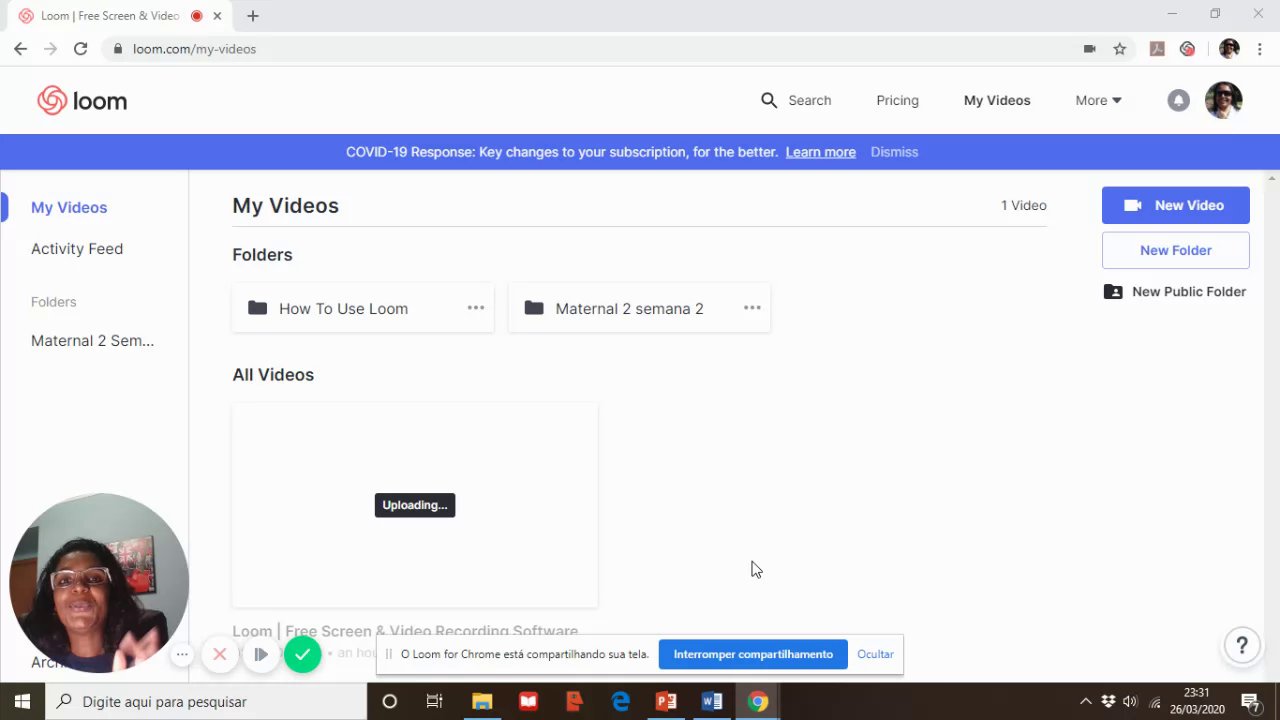Click the uploading video thumbnail
1280x720 pixels.
point(415,505)
